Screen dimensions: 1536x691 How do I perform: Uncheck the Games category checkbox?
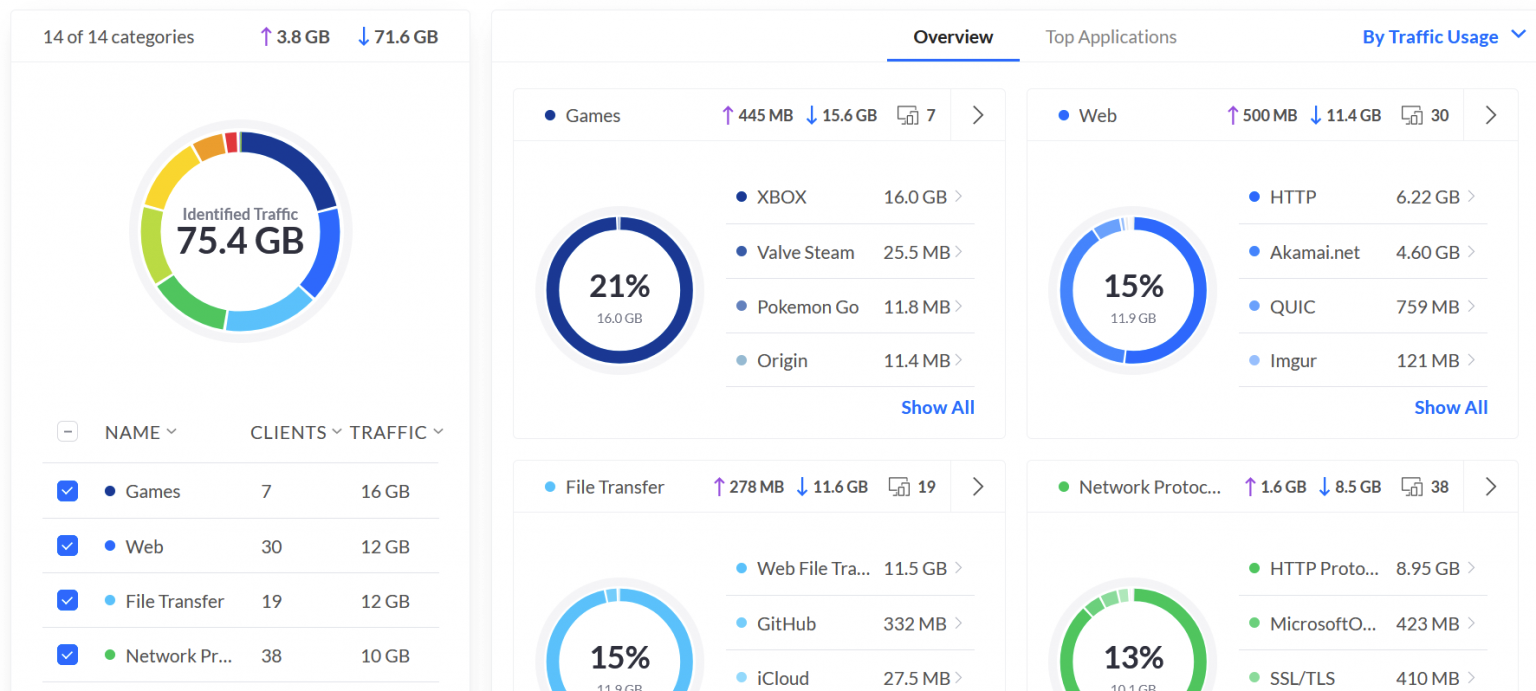click(x=67, y=491)
